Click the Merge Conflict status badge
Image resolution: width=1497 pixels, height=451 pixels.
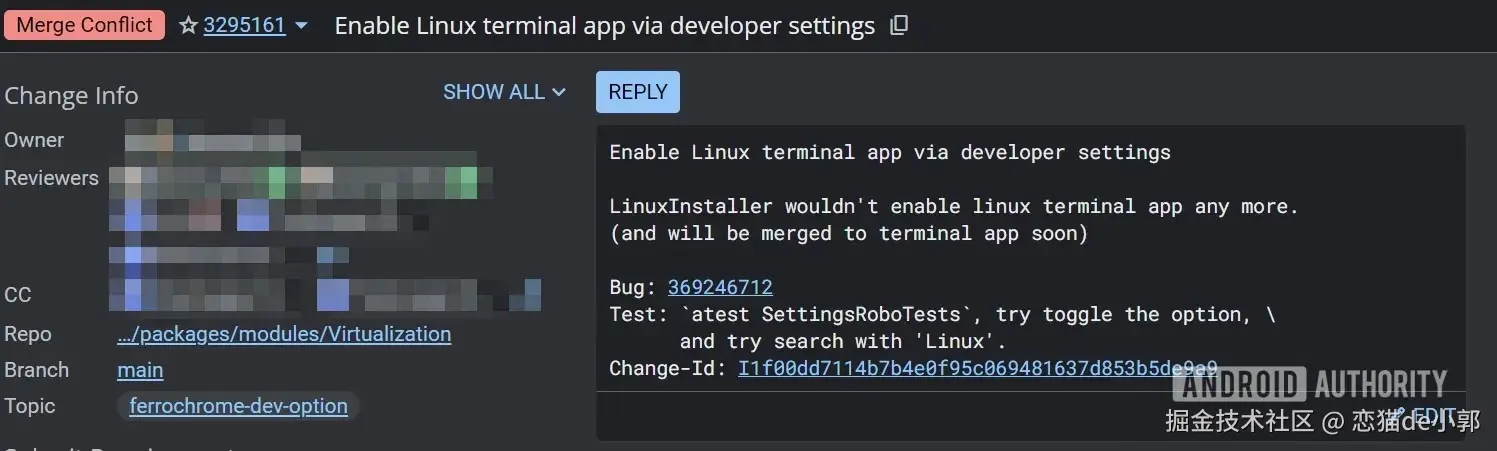coord(84,26)
